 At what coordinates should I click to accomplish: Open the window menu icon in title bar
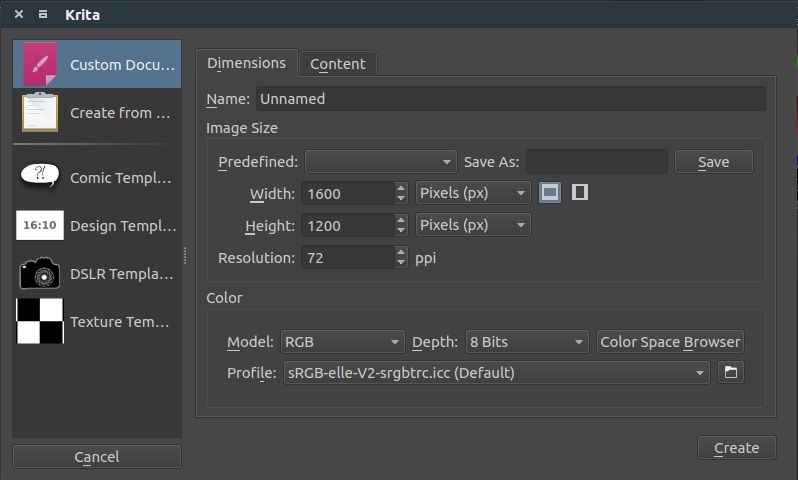click(x=43, y=14)
